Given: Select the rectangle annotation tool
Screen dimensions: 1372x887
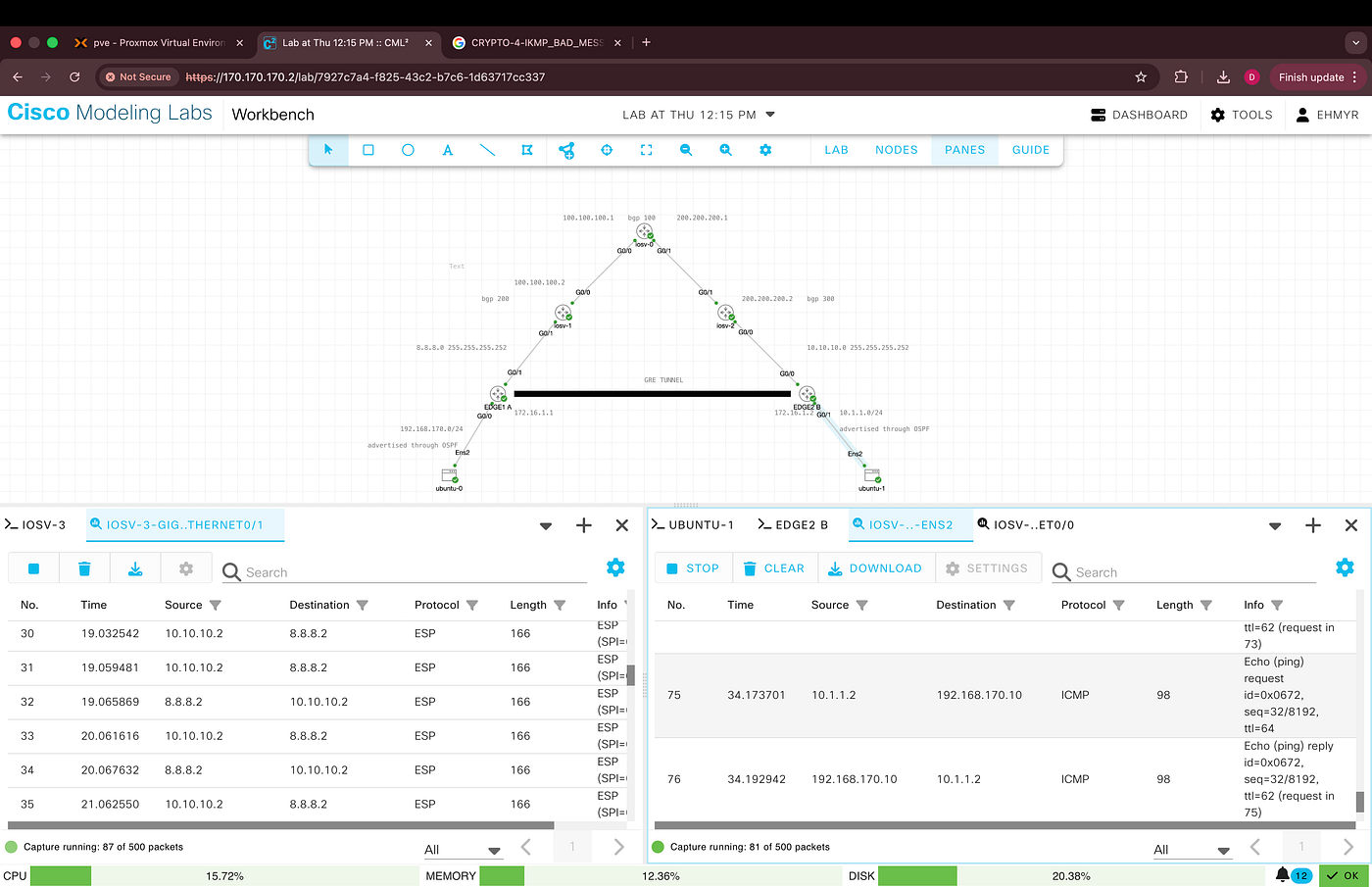Looking at the screenshot, I should coord(368,150).
